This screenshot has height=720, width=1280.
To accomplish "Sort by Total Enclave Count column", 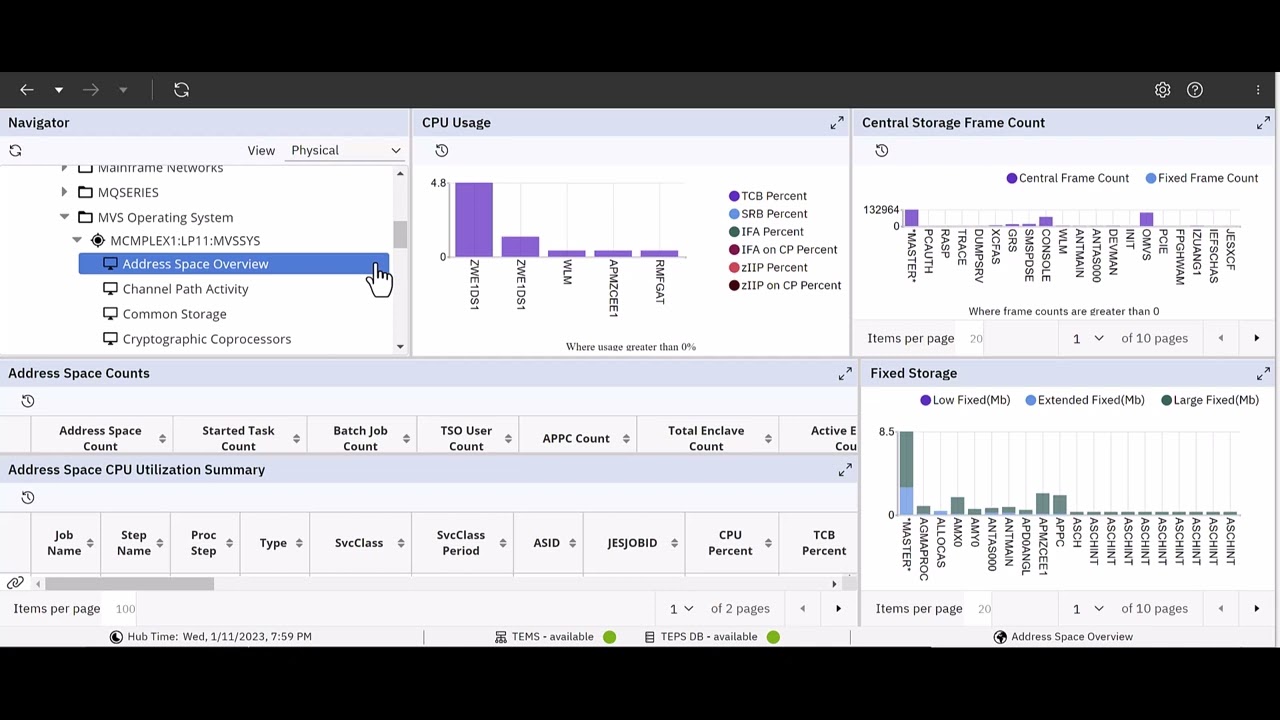I will pos(768,439).
